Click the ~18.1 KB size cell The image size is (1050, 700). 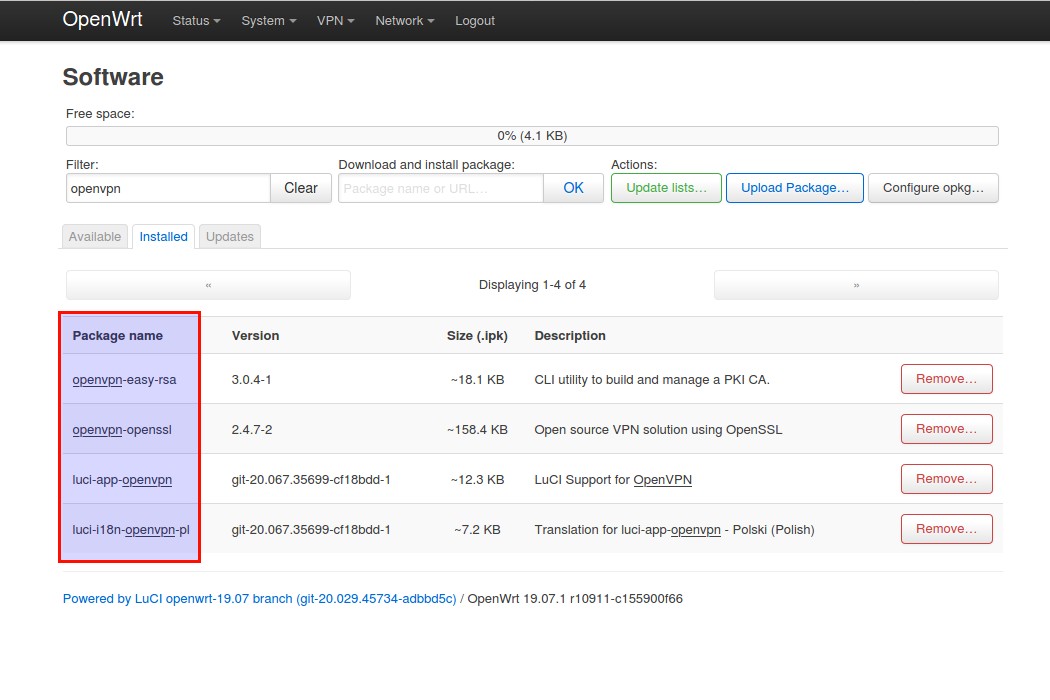tap(477, 380)
